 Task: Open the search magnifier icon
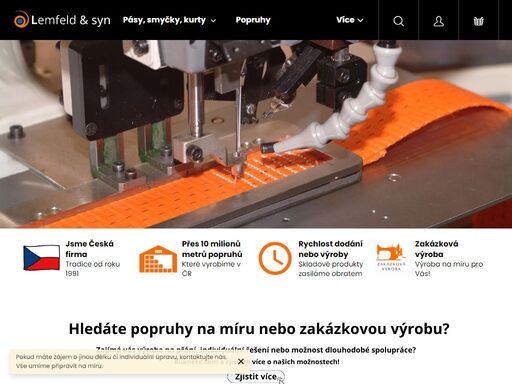pos(398,21)
